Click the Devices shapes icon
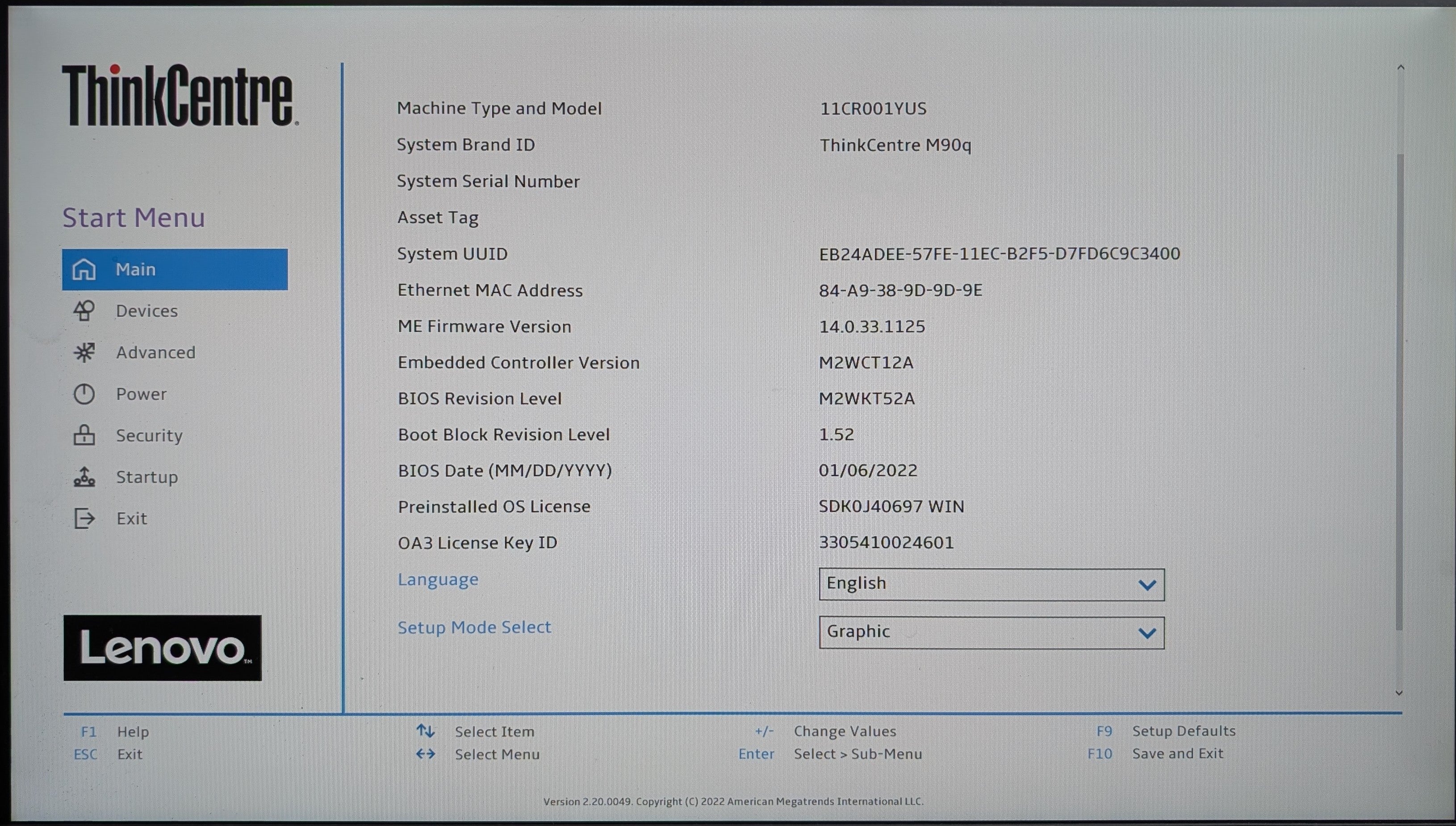1456x826 pixels. [84, 311]
